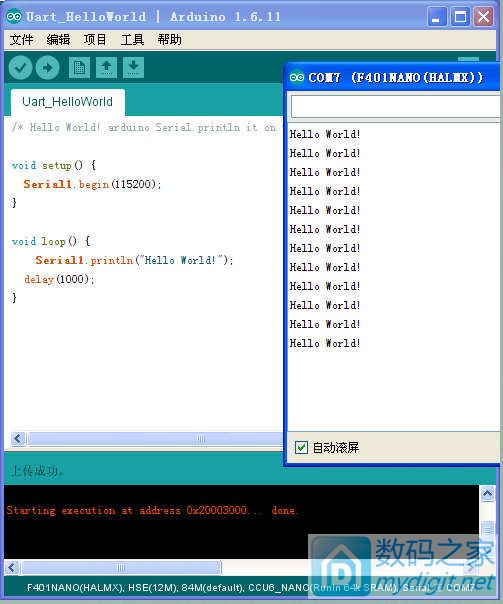Click the comment line at top of sketch
This screenshot has height=604, width=503.
144,128
